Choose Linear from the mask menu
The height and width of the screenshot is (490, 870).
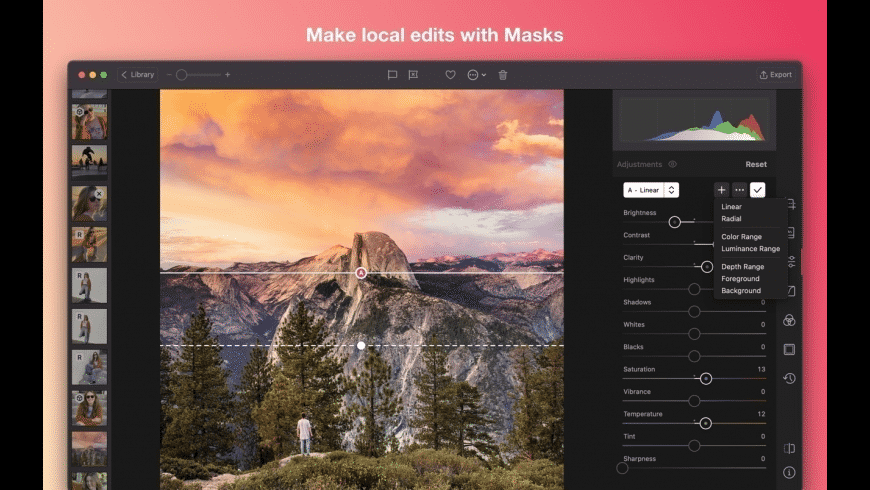731,206
